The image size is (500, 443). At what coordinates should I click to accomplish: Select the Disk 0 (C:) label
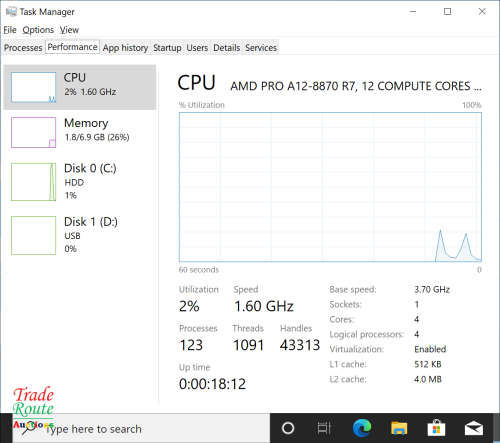(x=90, y=168)
